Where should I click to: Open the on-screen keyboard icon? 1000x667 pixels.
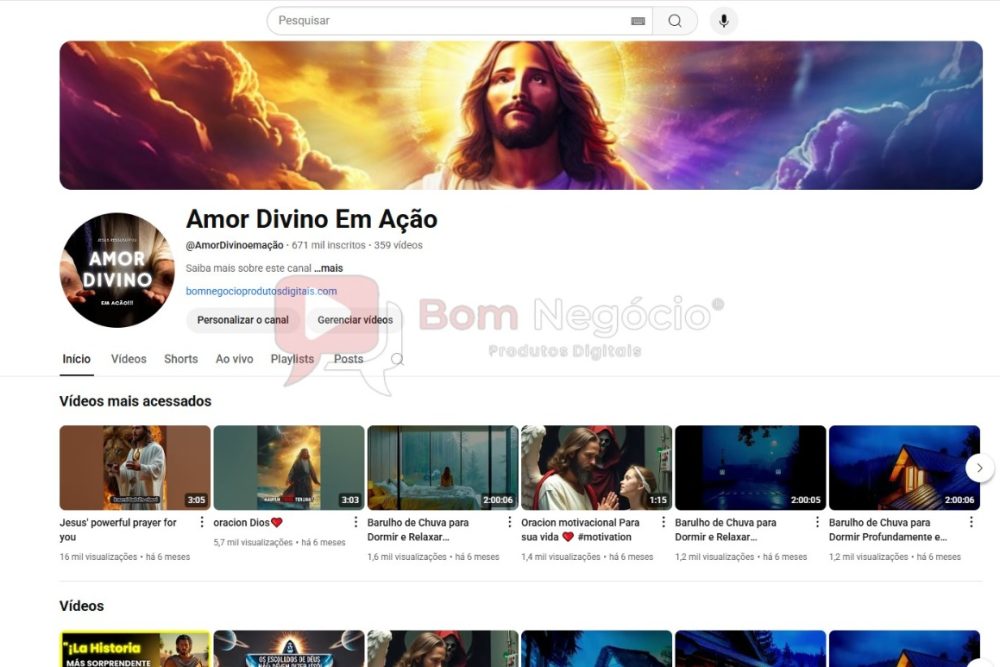(x=638, y=21)
